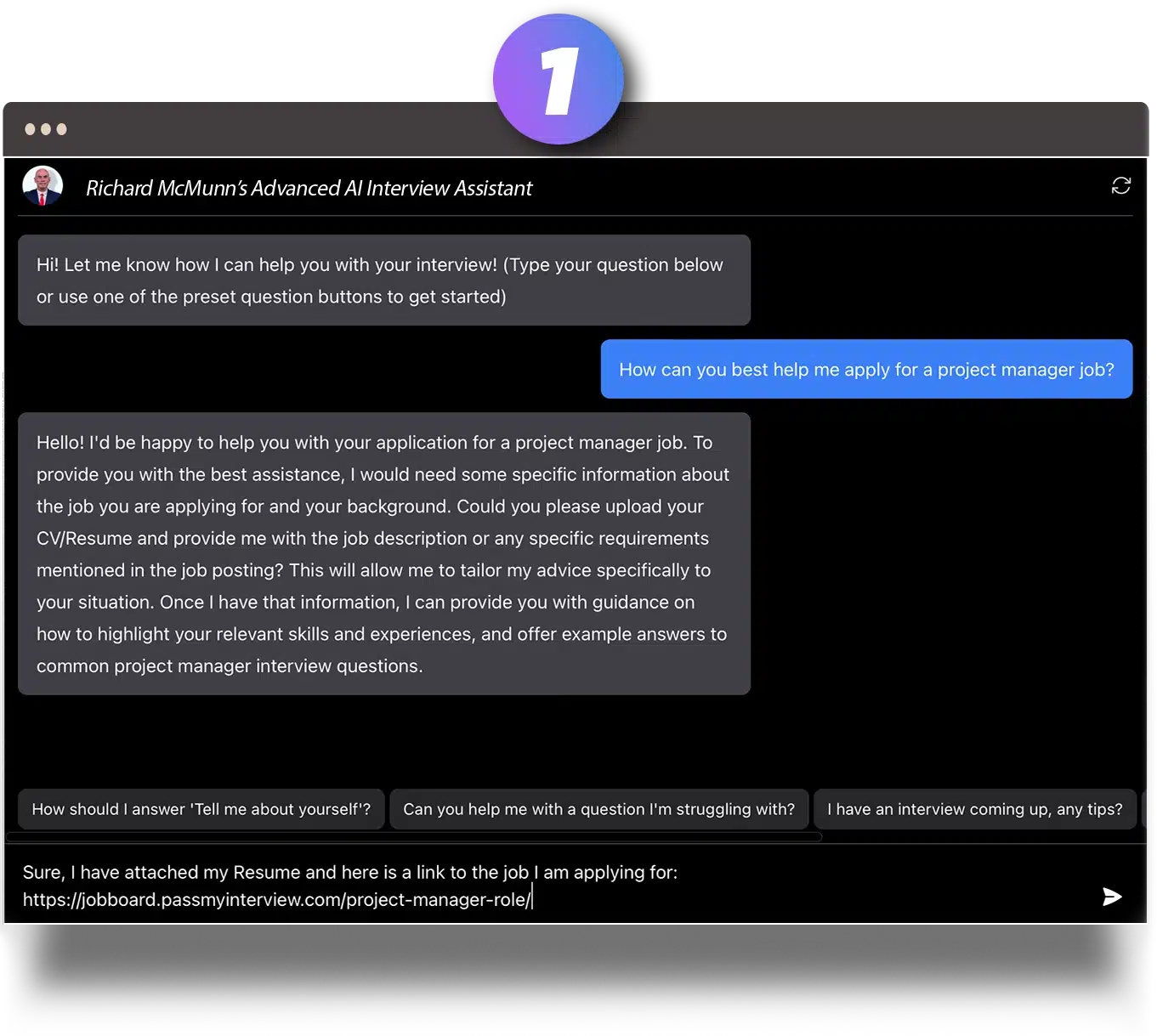Viewport: 1157px width, 1036px height.
Task: Click the partially visible preset button at far right
Action: [1144, 809]
